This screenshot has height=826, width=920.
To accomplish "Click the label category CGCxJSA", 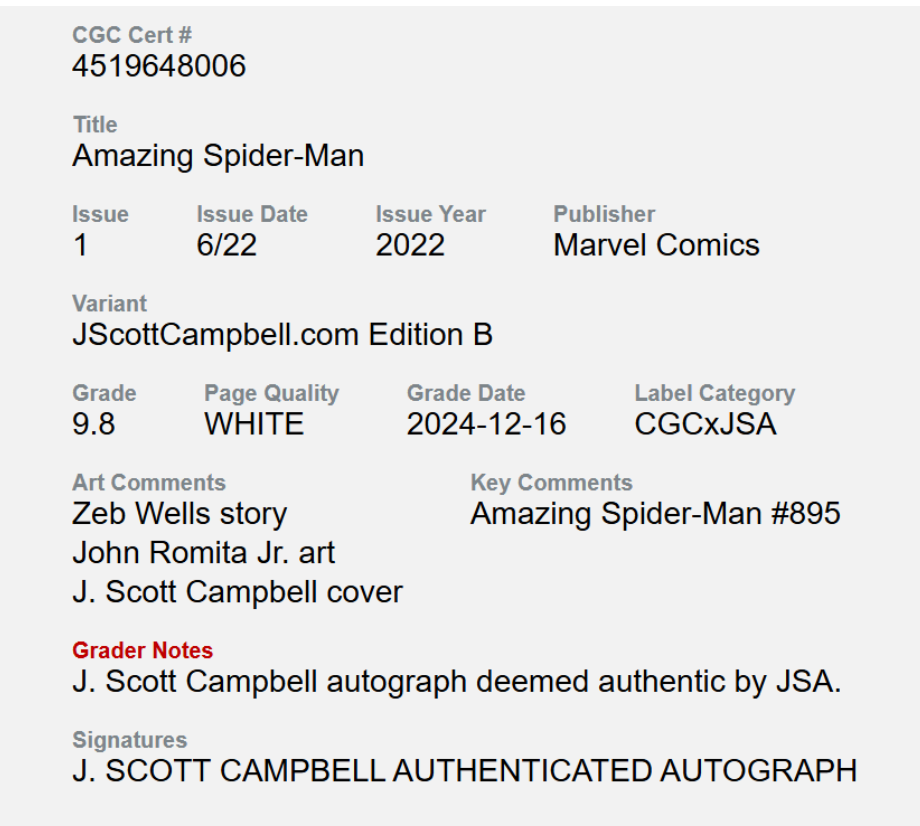I will pyautogui.click(x=705, y=425).
